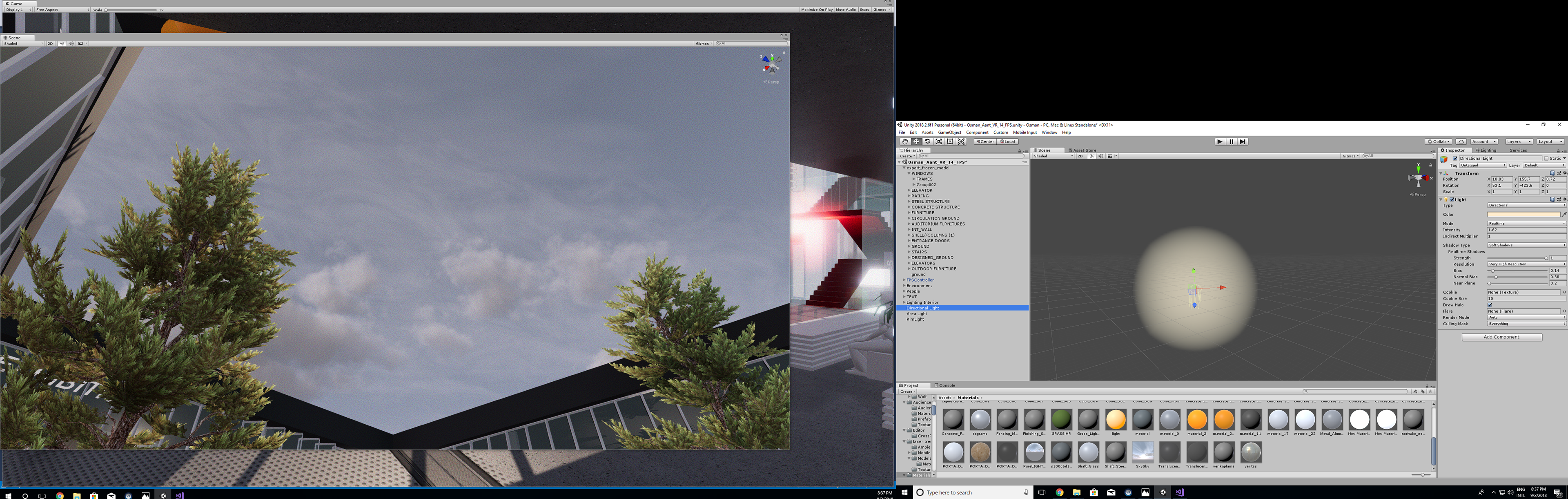Viewport: 1568px width, 499px height.
Task: Click the Collab button
Action: click(x=1438, y=141)
